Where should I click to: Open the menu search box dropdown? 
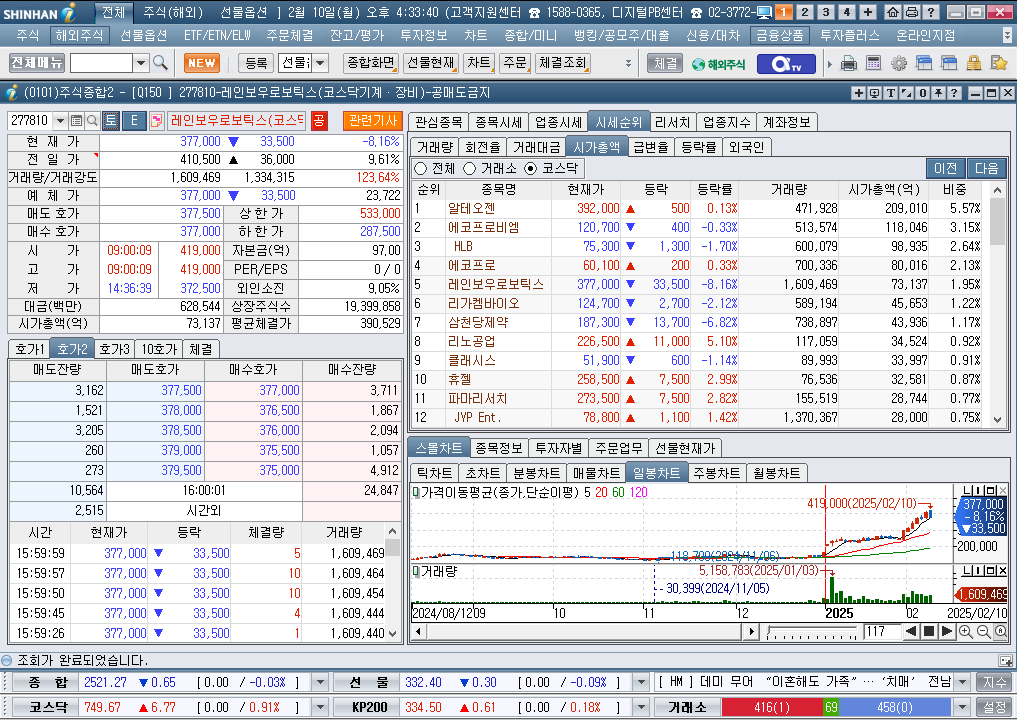coord(141,63)
